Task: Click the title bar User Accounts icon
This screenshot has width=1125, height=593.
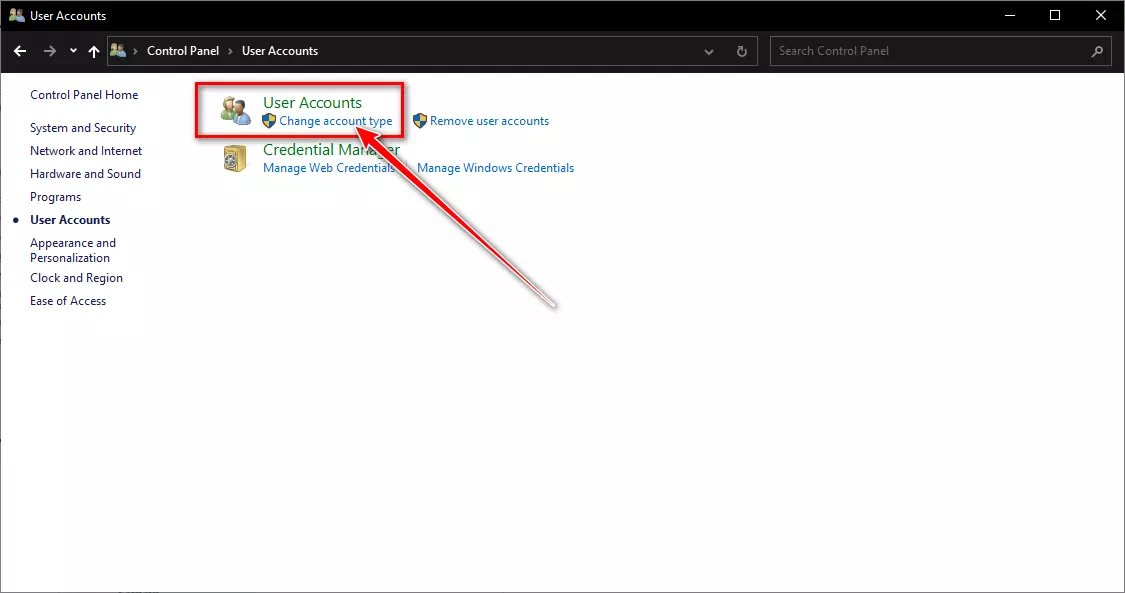Action: click(x=17, y=15)
